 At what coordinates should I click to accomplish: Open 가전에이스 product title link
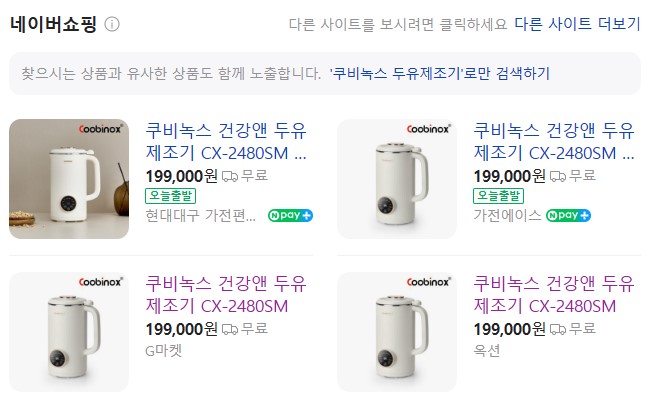pyautogui.click(x=554, y=142)
